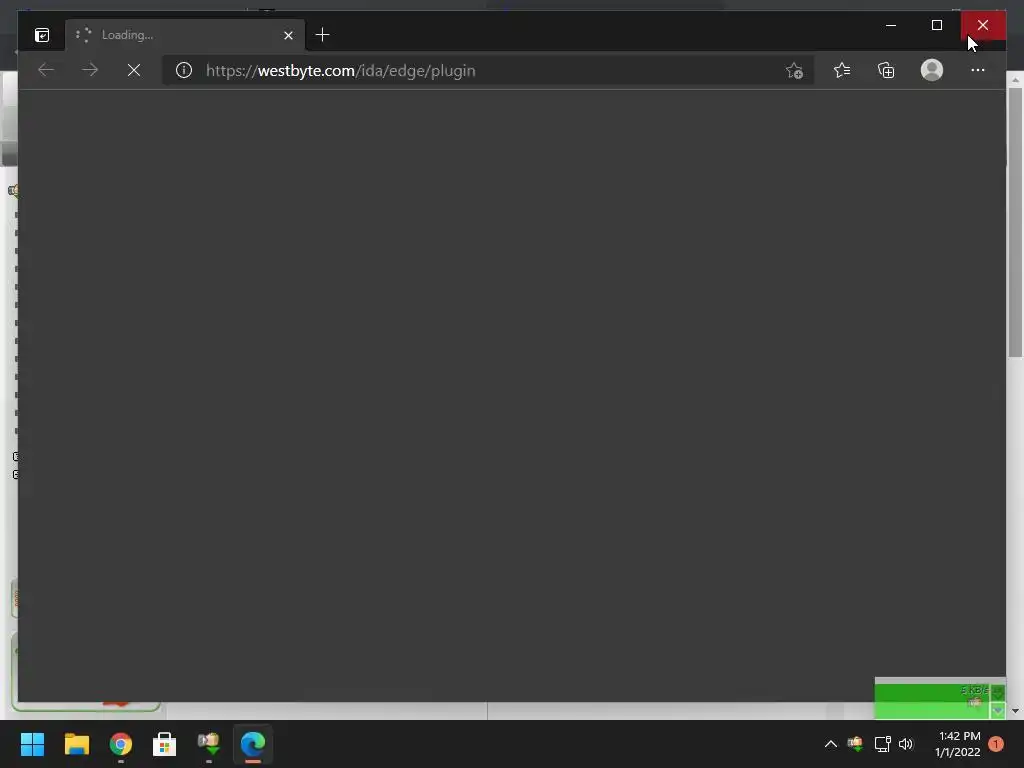Screen dimensions: 1024x768
Task: Open network status tray icon
Action: (882, 744)
